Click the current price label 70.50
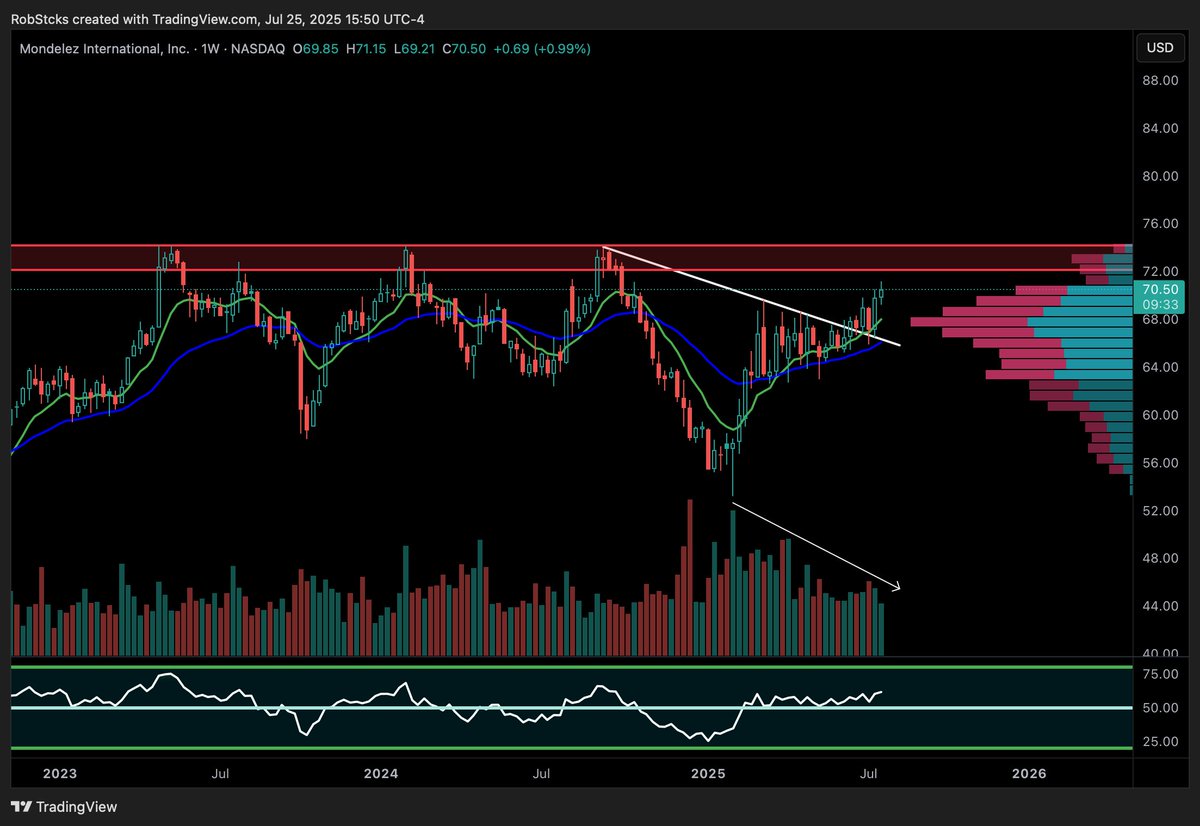 (x=1159, y=289)
